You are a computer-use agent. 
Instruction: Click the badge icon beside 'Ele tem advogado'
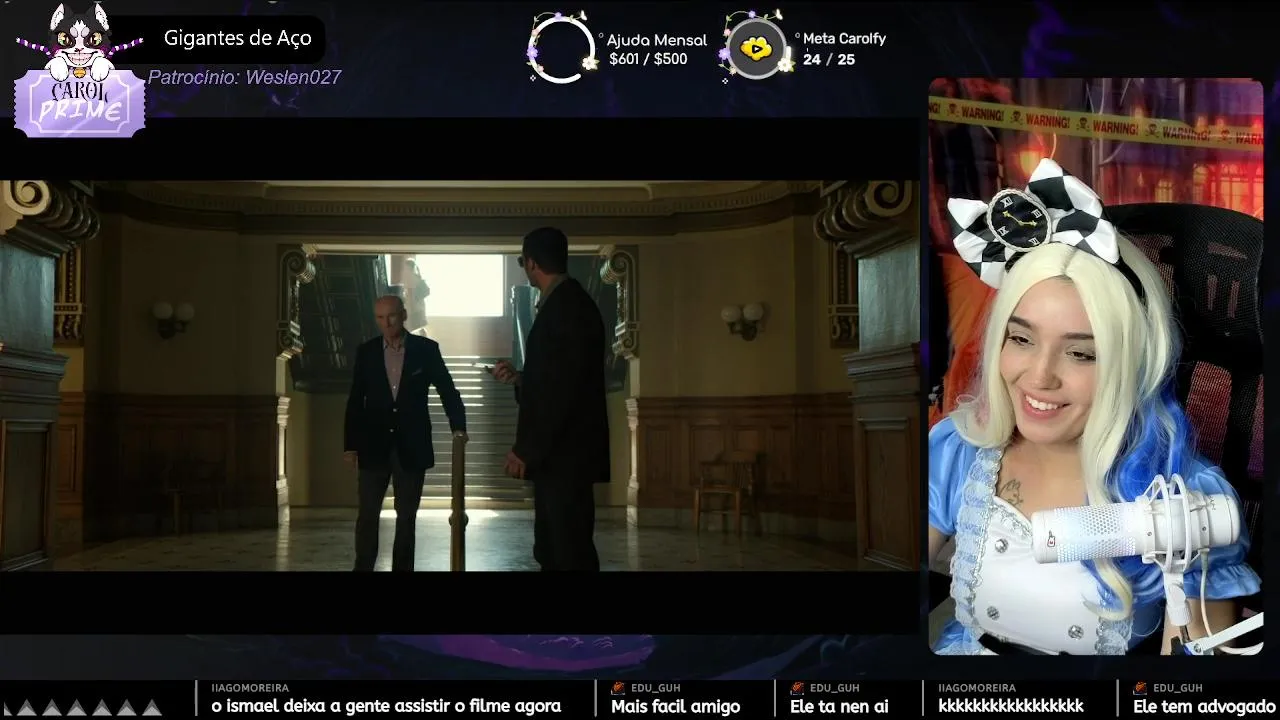pyautogui.click(x=1140, y=688)
